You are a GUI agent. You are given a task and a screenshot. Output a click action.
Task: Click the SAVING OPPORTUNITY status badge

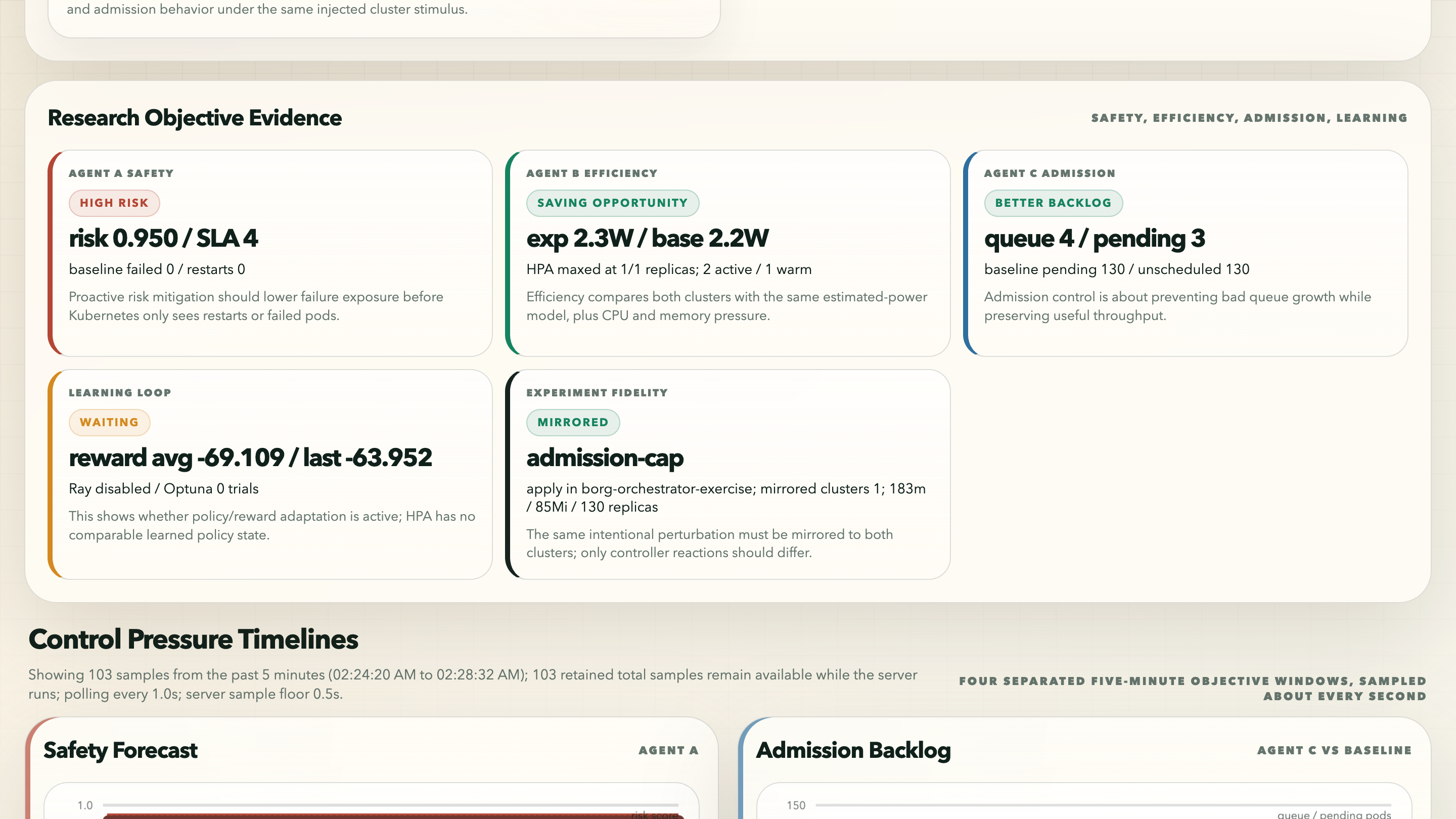click(x=613, y=203)
